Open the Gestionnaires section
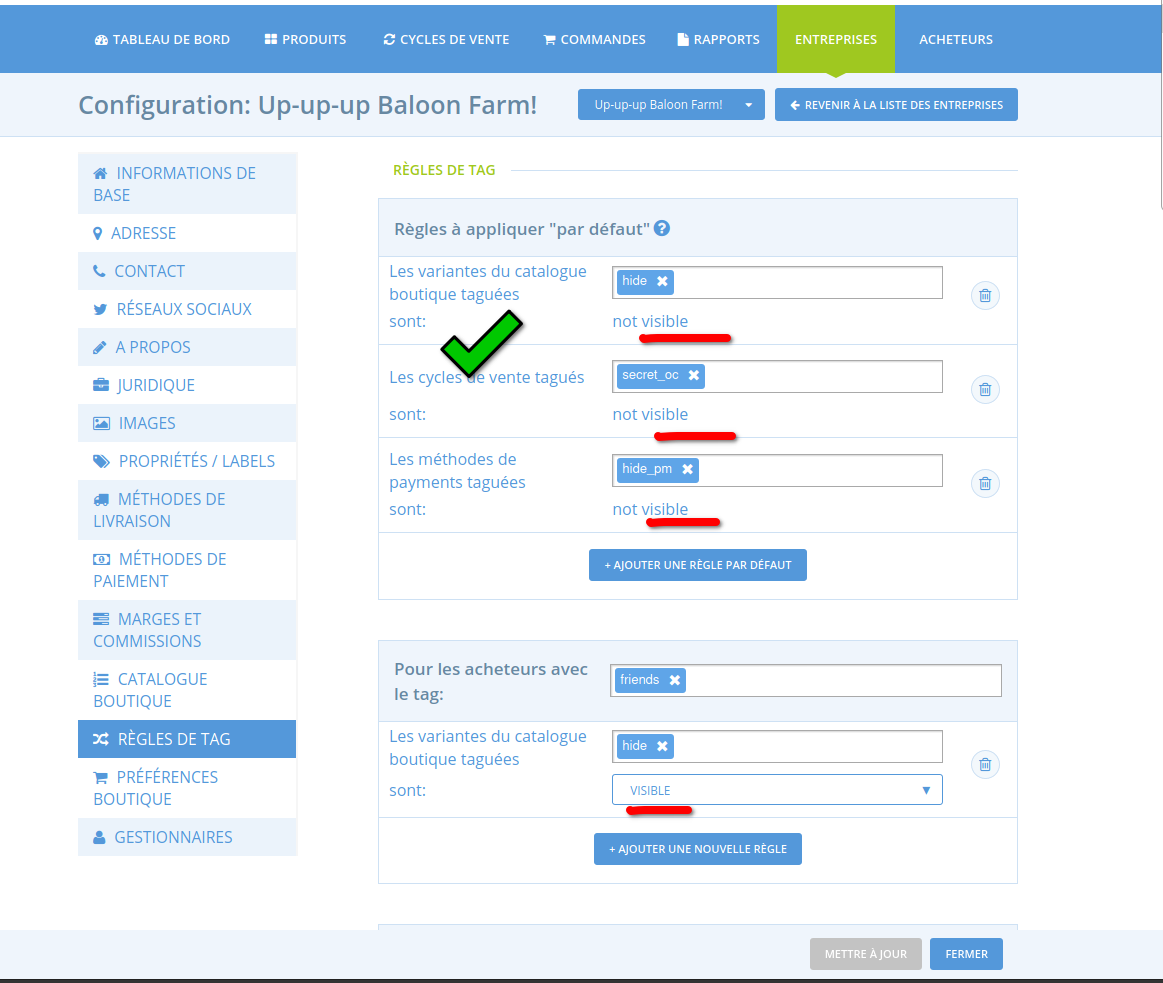1163x983 pixels. (187, 837)
